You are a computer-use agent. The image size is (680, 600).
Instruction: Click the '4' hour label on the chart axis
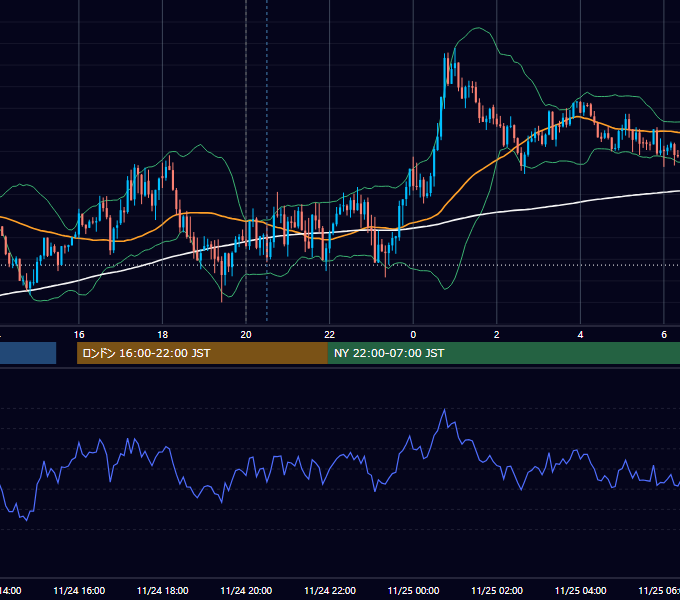(x=580, y=335)
